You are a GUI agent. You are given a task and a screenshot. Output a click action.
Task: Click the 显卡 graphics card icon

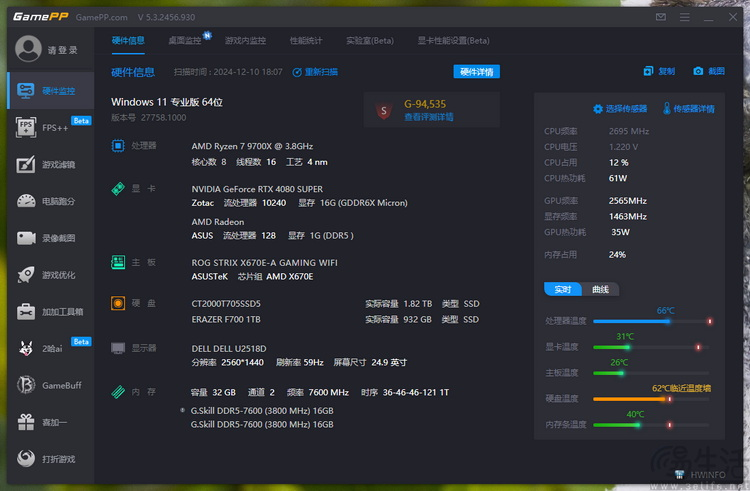[x=118, y=188]
